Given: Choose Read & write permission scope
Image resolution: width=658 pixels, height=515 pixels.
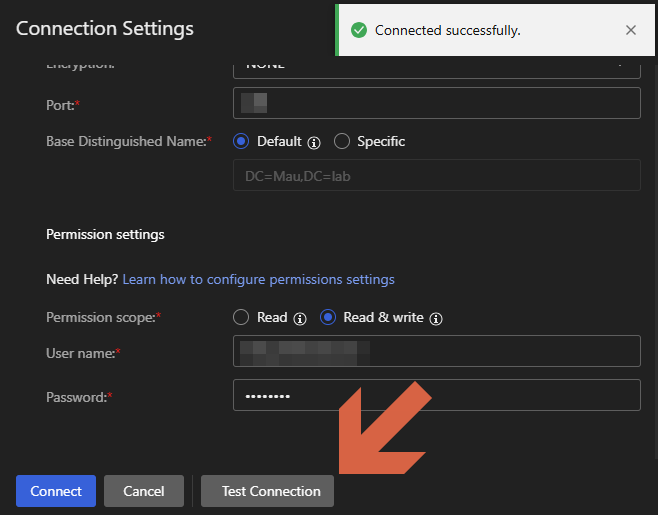Looking at the screenshot, I should pyautogui.click(x=328, y=317).
